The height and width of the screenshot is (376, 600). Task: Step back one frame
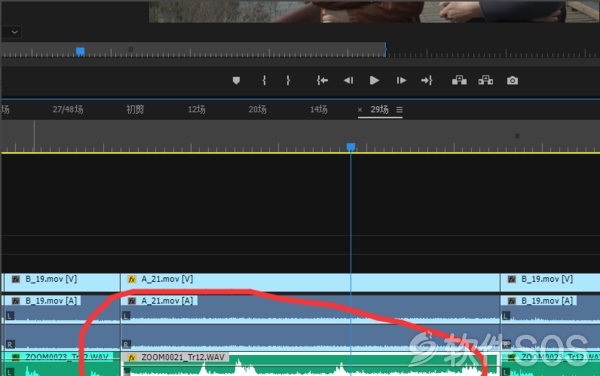348,80
